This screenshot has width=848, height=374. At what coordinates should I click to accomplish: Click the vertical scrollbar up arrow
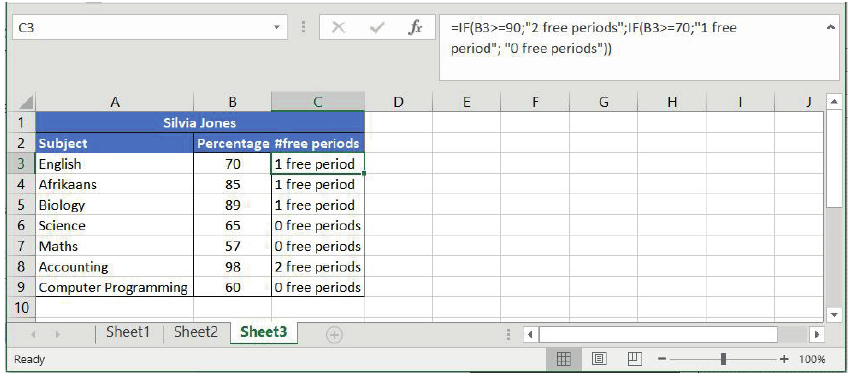833,101
